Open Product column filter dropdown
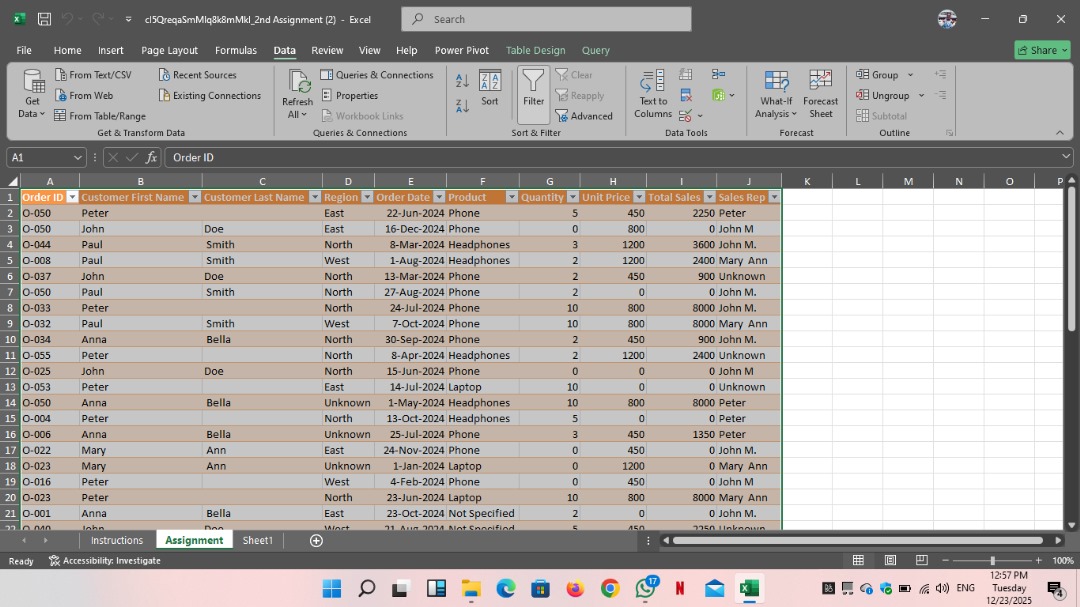The height and width of the screenshot is (607, 1080). [x=512, y=197]
